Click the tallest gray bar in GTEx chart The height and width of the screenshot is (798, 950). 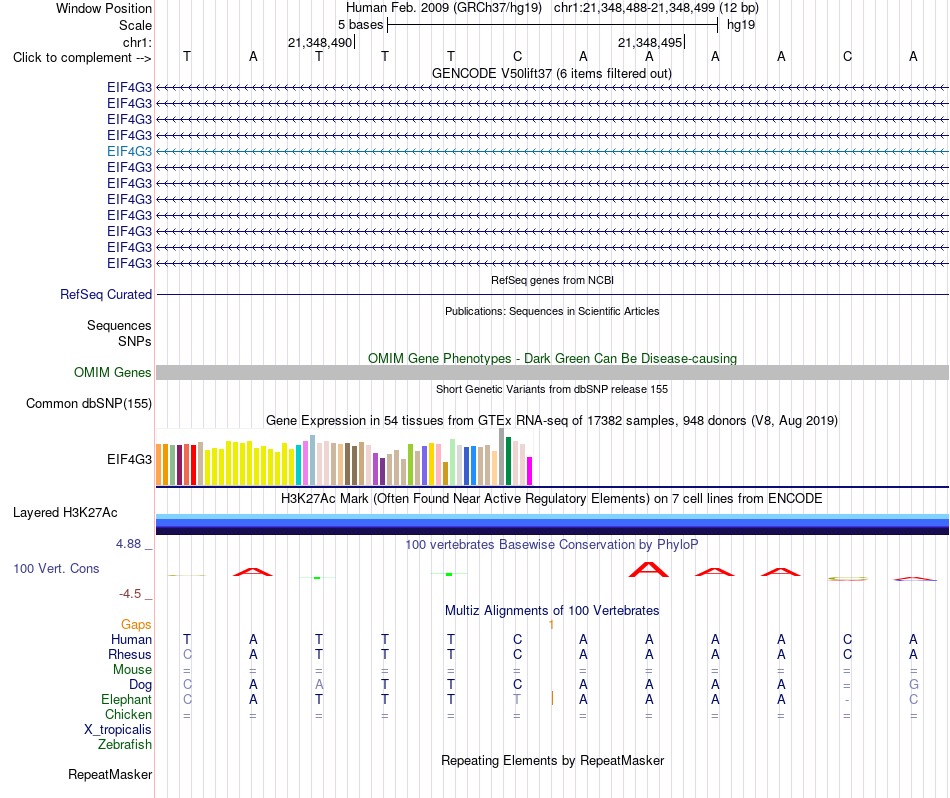point(502,456)
